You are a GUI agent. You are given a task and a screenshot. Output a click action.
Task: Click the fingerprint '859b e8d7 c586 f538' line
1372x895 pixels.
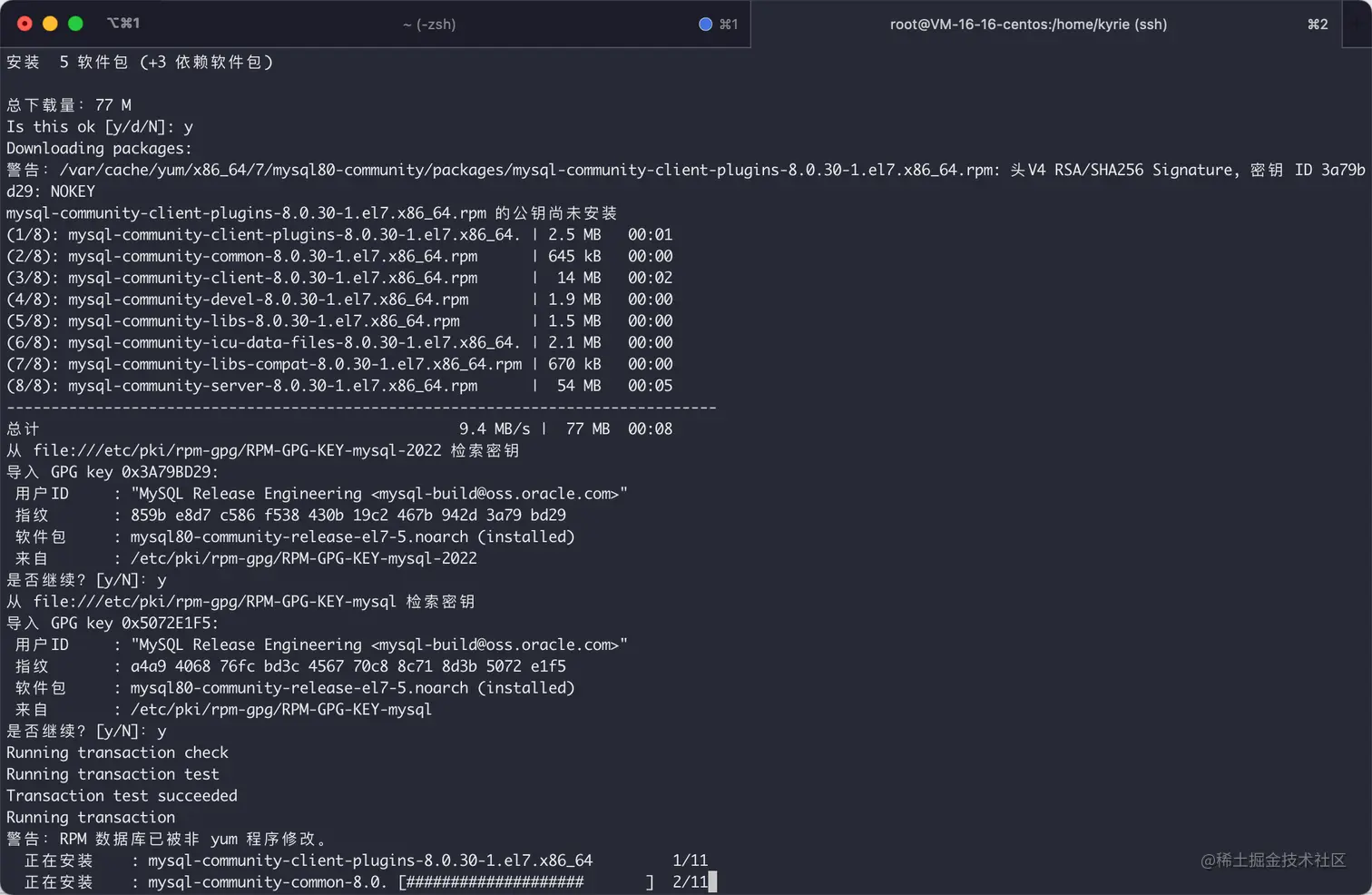coord(290,516)
